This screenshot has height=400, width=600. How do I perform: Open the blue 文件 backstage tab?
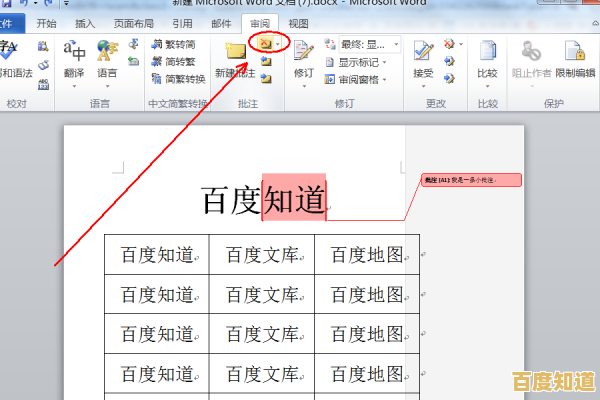click(x=10, y=24)
